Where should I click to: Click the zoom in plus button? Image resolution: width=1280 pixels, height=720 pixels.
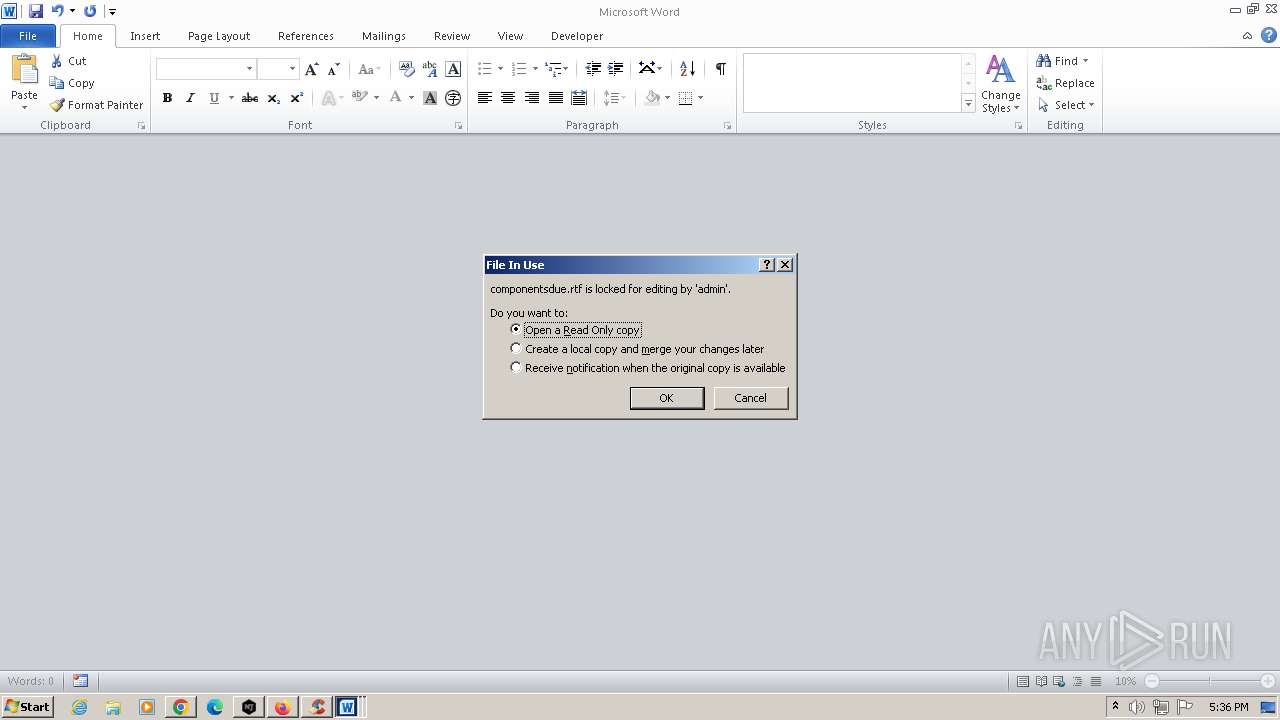[1267, 681]
